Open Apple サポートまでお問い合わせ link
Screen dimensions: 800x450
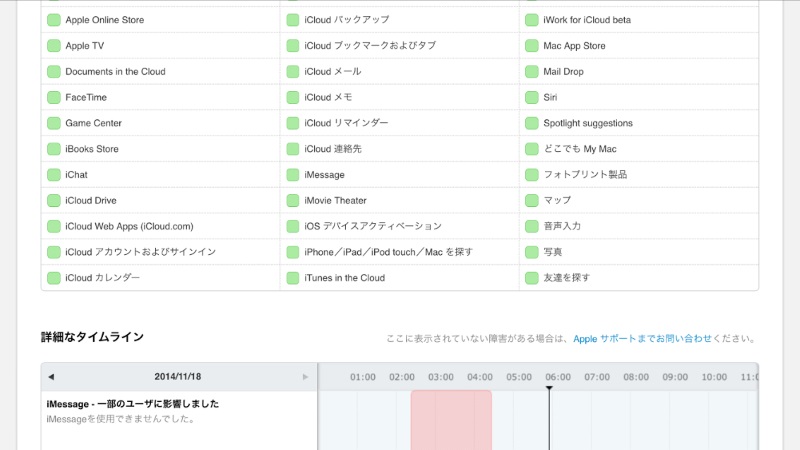[642, 339]
